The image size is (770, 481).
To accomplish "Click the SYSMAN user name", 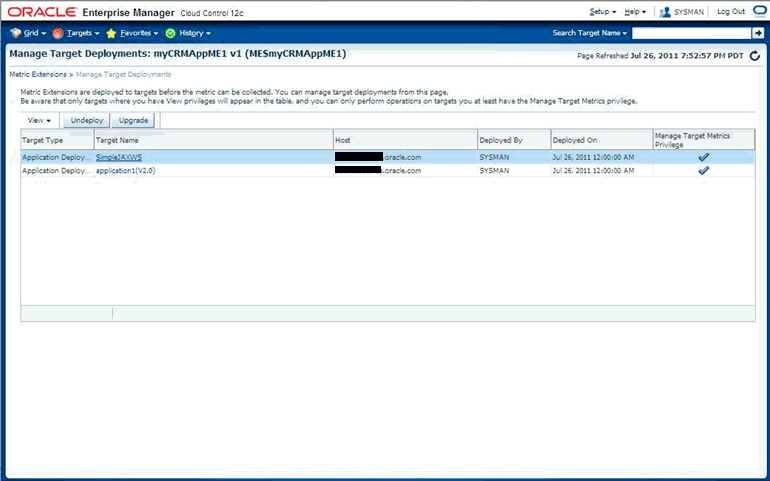I will [x=688, y=12].
